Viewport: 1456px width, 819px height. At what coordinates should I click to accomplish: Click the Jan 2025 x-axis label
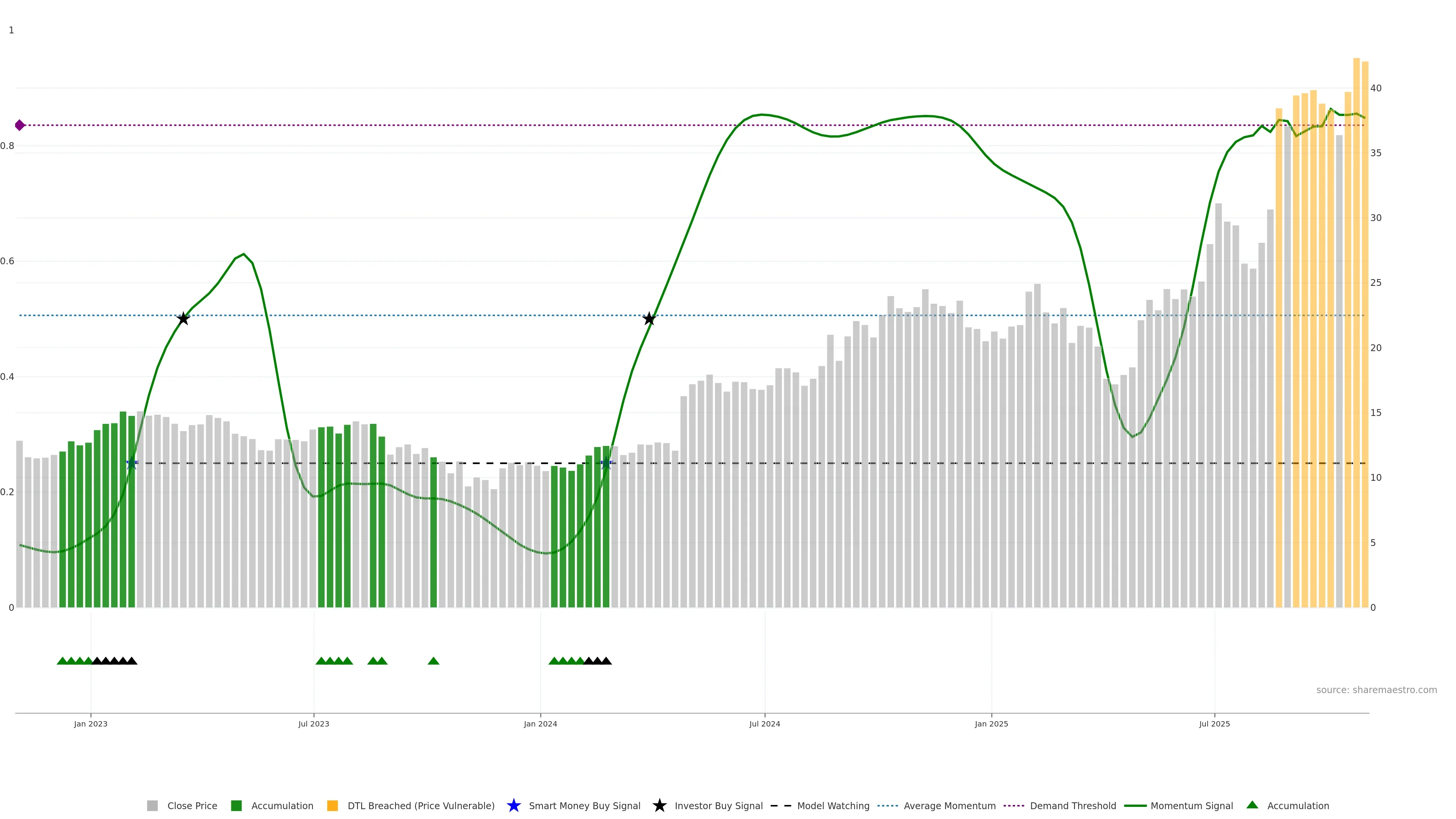click(991, 723)
